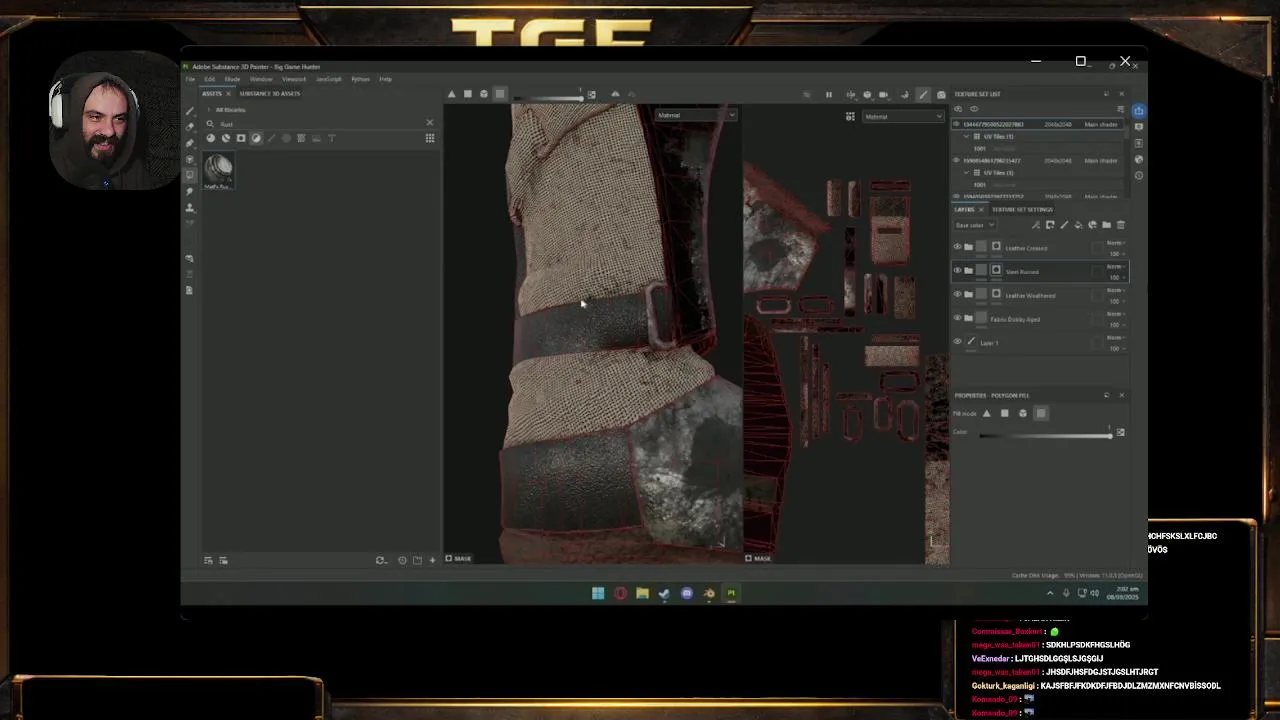Hide the Leather Weathered layer
The width and height of the screenshot is (1280, 720).
pos(957,295)
